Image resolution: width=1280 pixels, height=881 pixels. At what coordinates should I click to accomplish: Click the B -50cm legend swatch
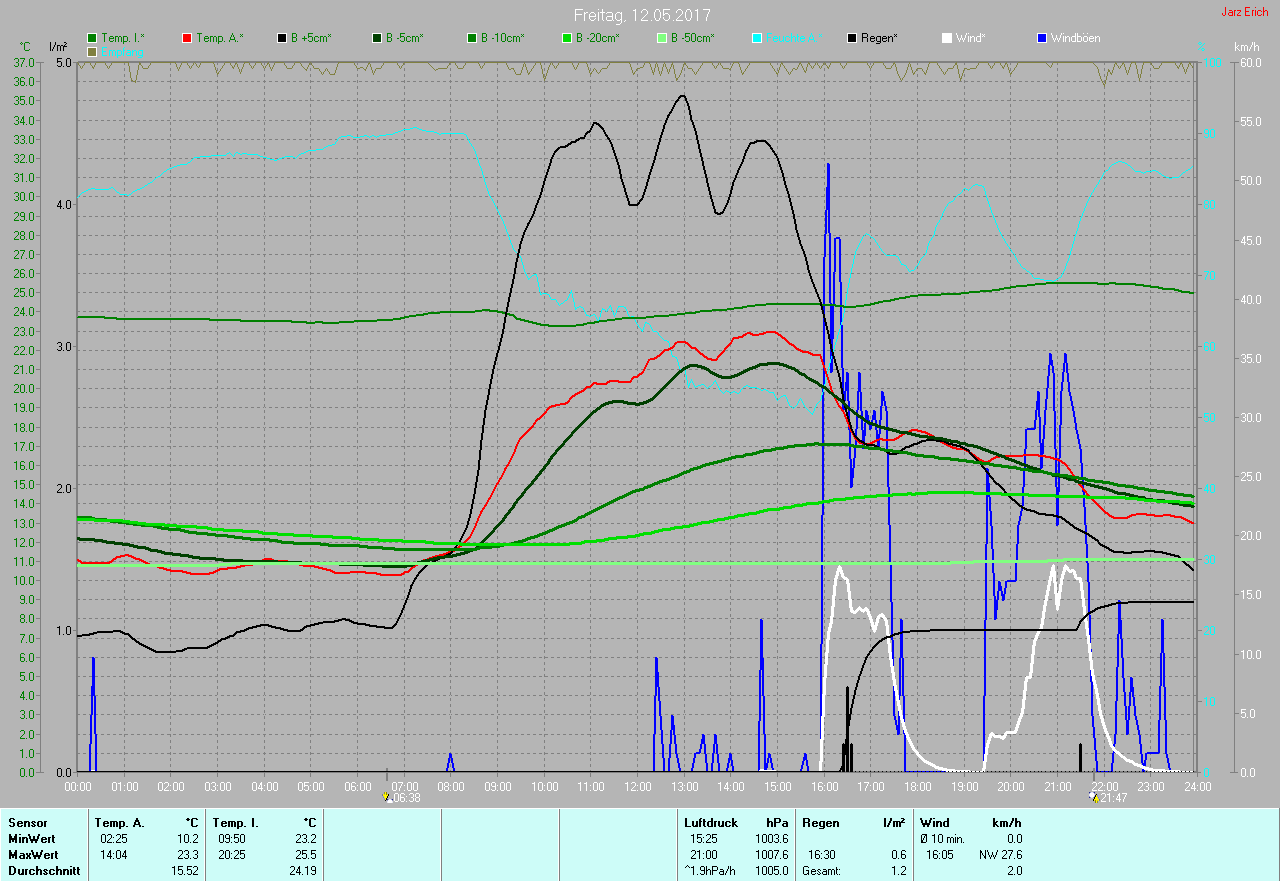[x=662, y=38]
